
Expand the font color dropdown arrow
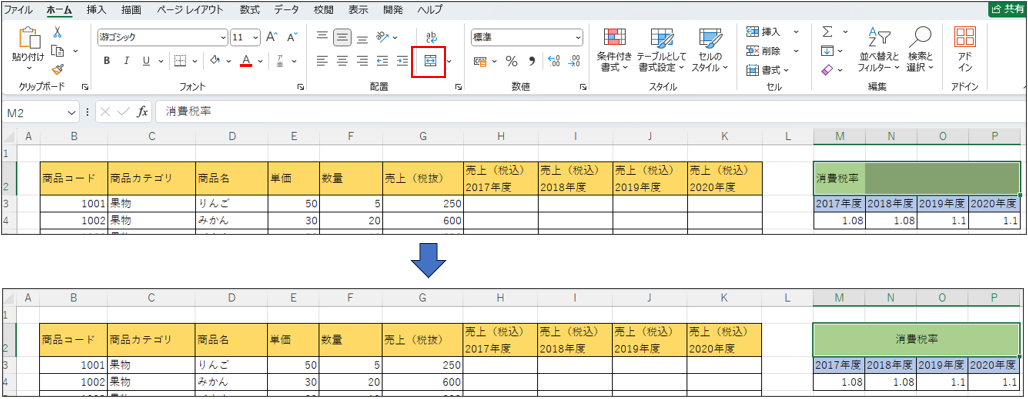pyautogui.click(x=260, y=61)
